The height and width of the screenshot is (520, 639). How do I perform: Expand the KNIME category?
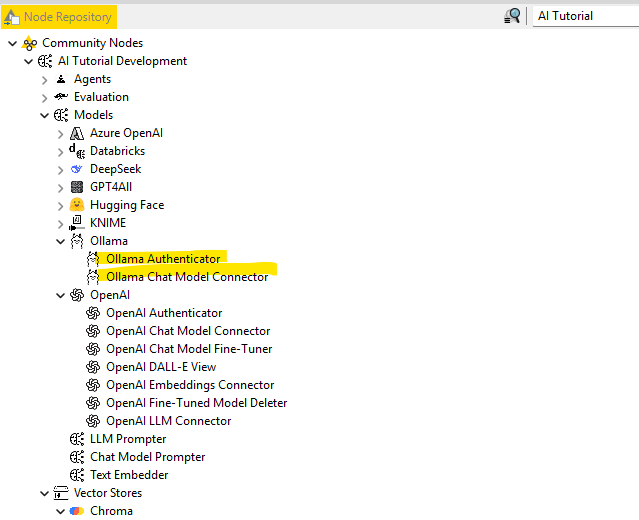[x=61, y=224]
